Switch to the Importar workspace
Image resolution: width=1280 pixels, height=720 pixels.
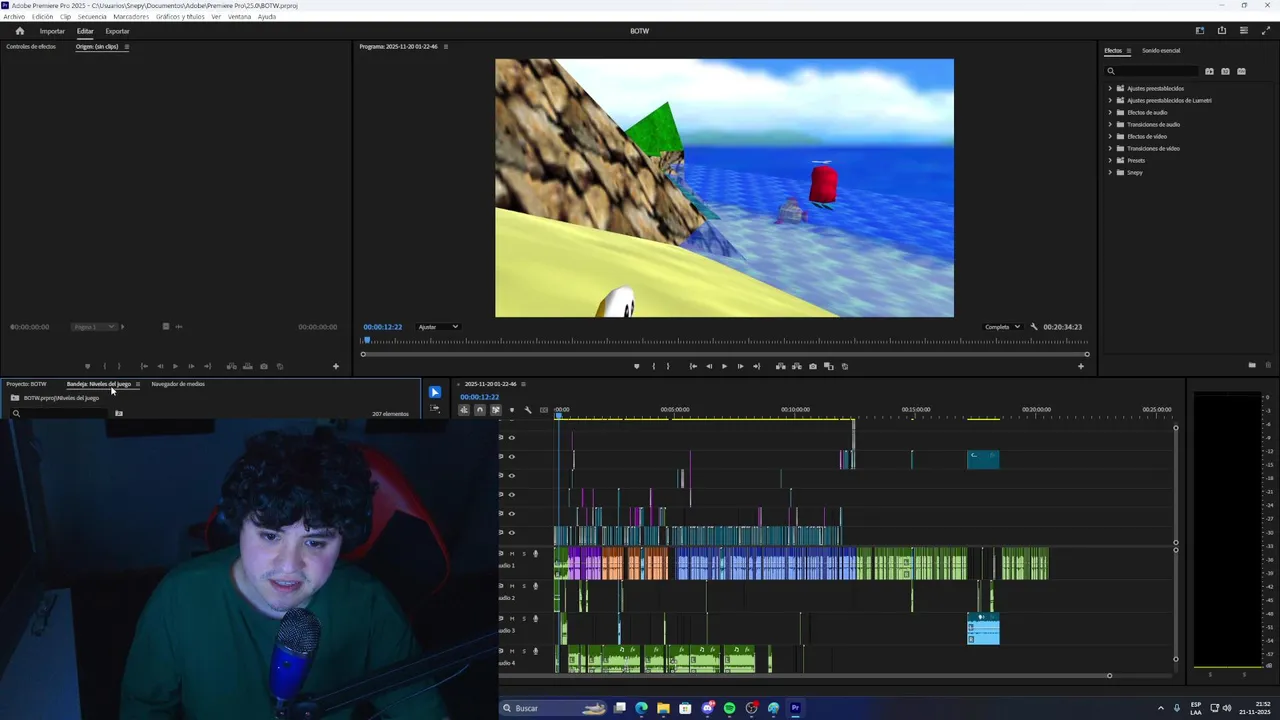tap(52, 31)
